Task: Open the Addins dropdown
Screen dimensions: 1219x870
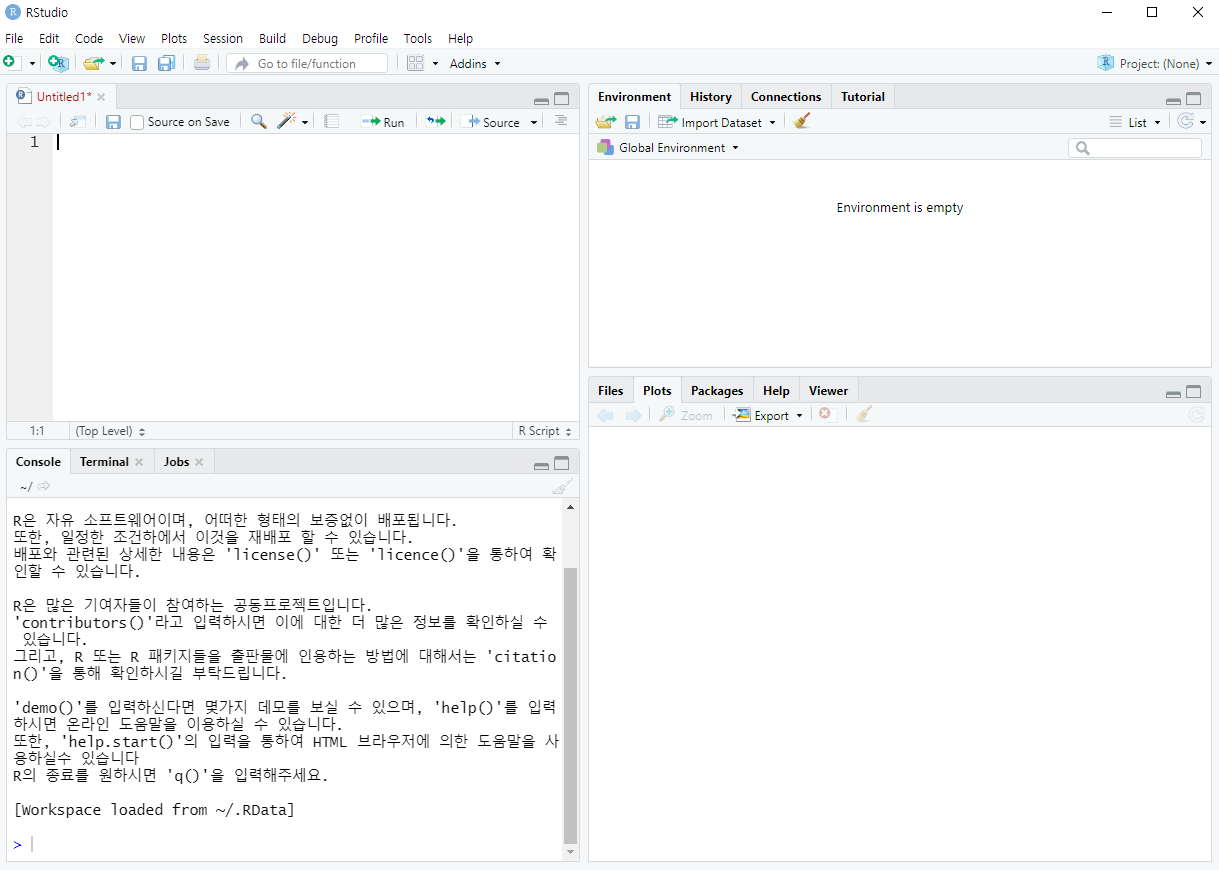Action: [475, 63]
